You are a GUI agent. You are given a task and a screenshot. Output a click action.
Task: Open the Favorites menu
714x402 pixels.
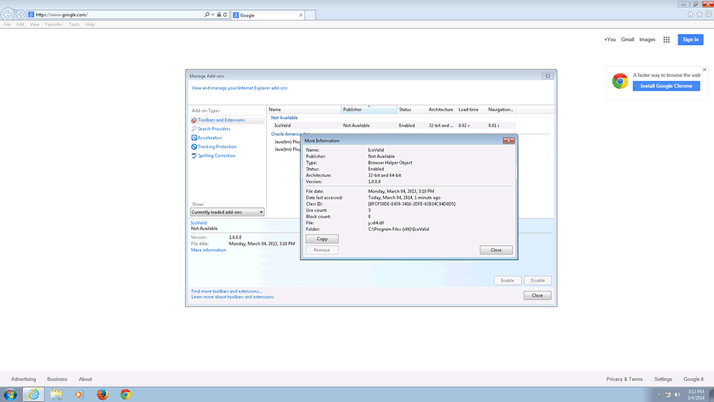(54, 24)
